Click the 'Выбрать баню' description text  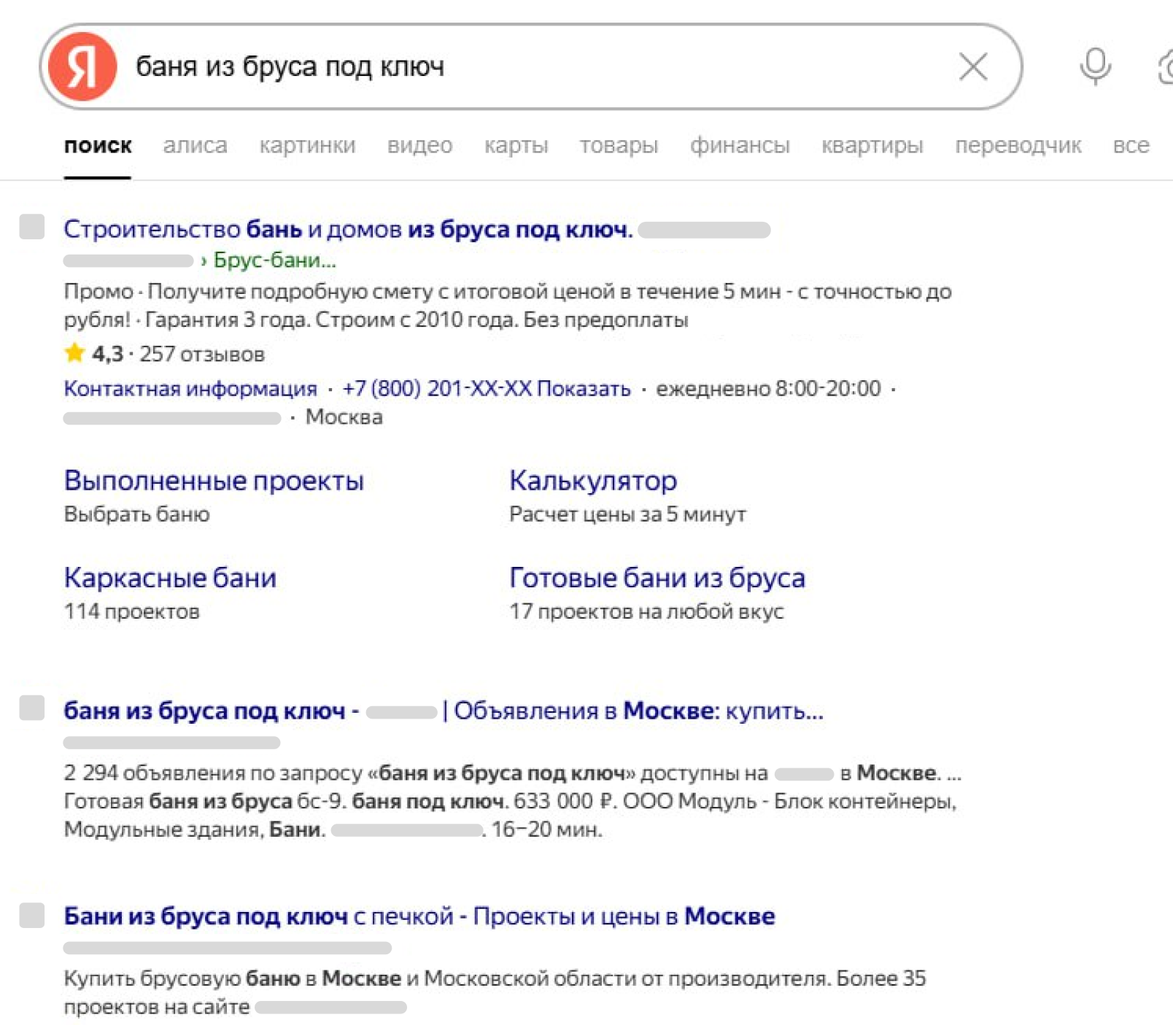point(136,514)
